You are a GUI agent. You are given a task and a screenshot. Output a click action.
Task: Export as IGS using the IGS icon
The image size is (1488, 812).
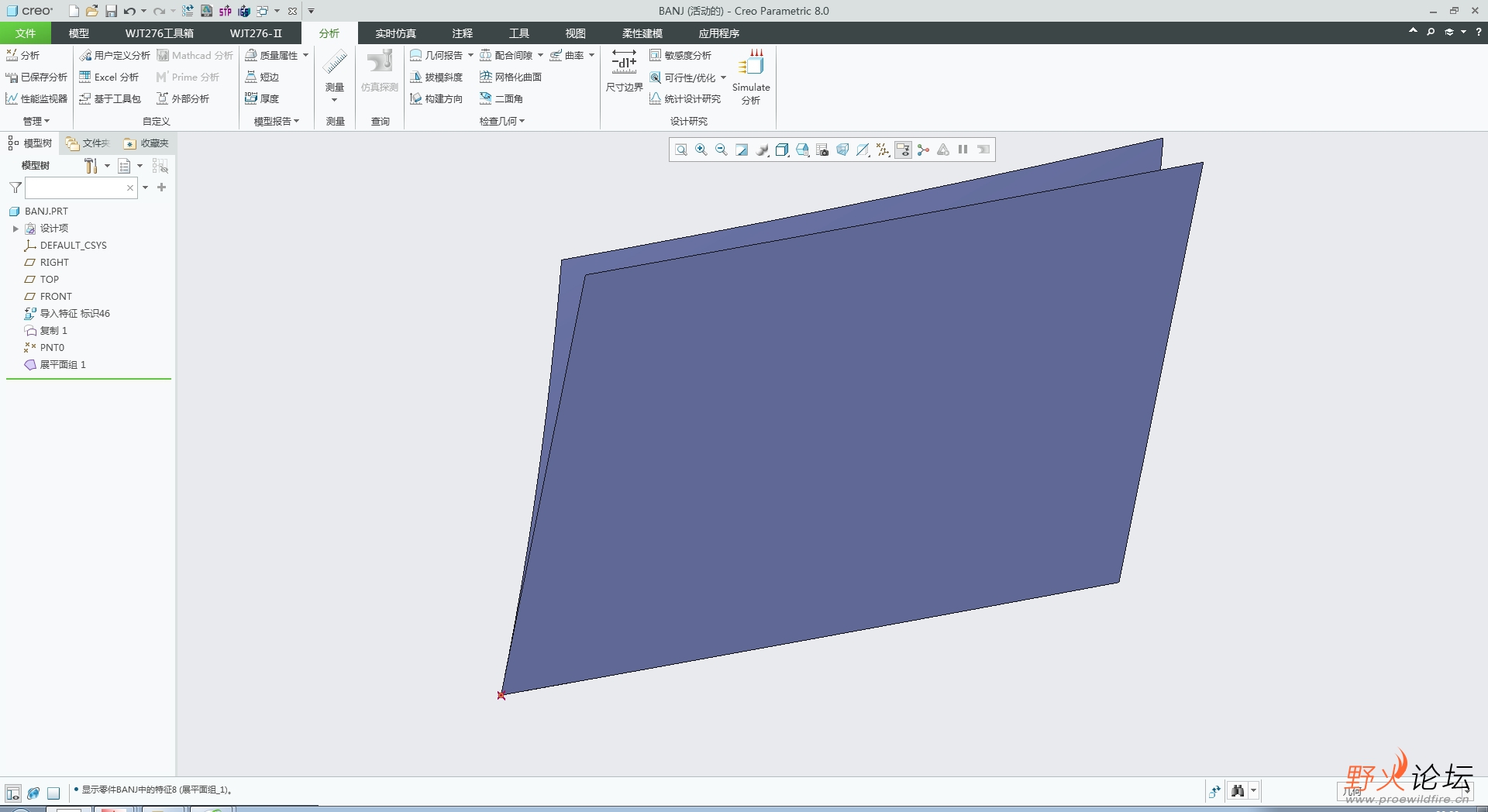click(x=244, y=11)
